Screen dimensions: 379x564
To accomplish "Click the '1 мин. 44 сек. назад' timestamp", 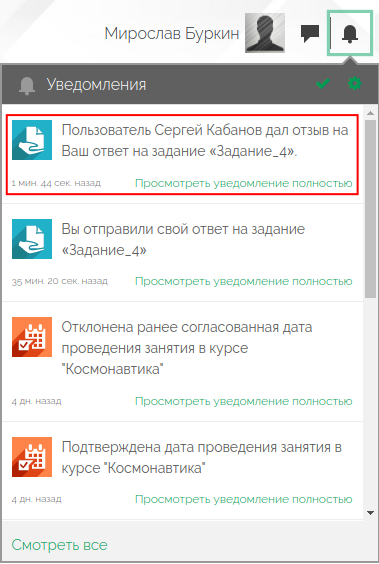I will pos(56,183).
